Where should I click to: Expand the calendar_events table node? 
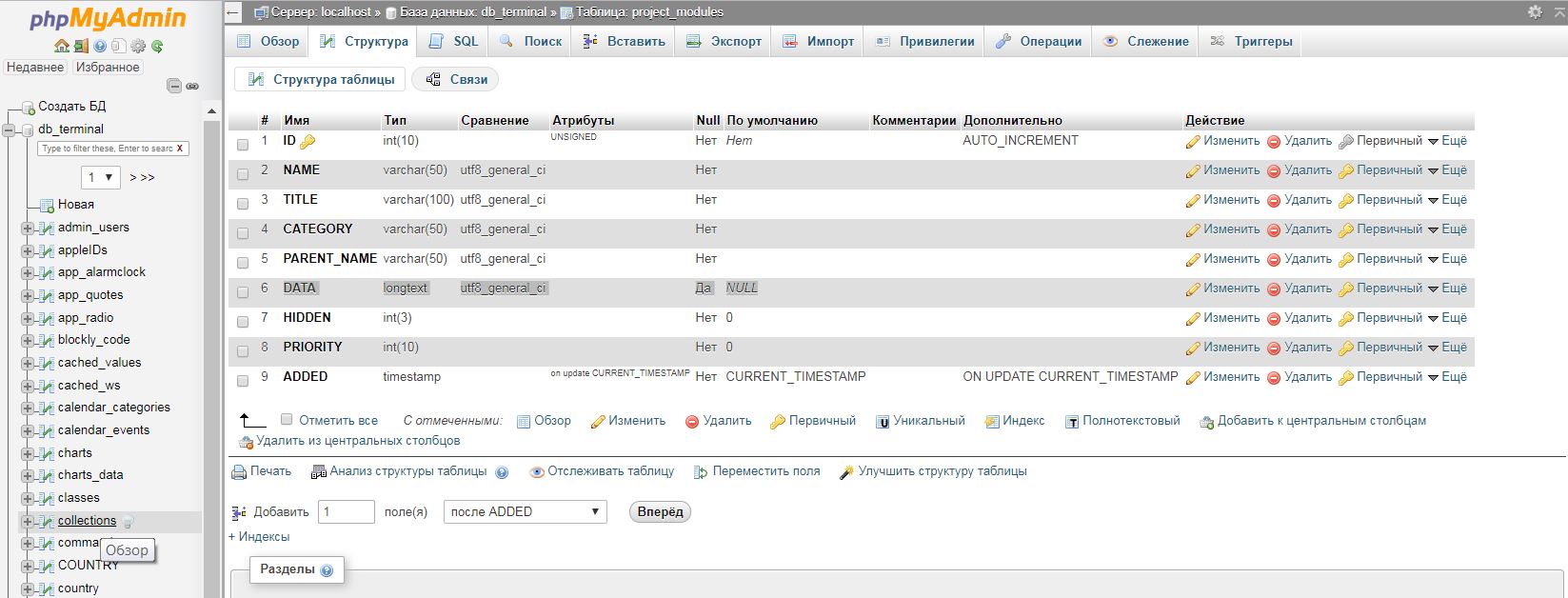pos(28,430)
